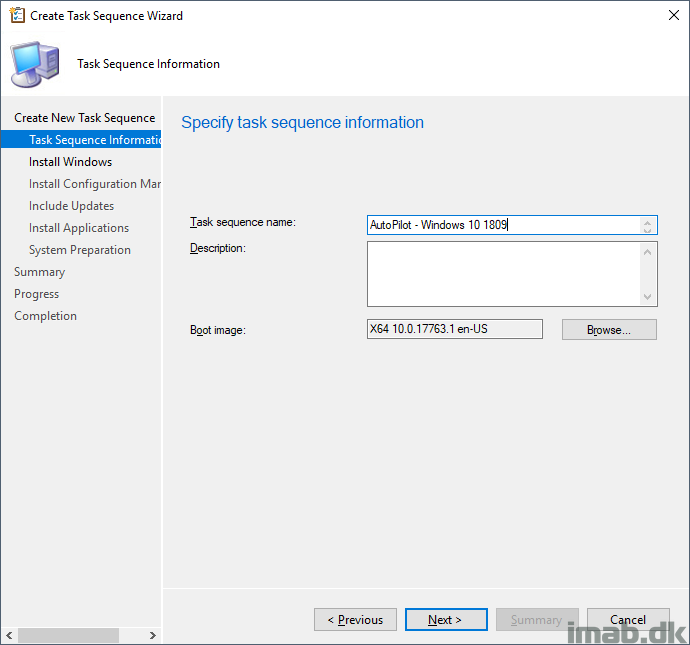Click the 'Boot image:' label
The width and height of the screenshot is (690, 645).
point(218,330)
